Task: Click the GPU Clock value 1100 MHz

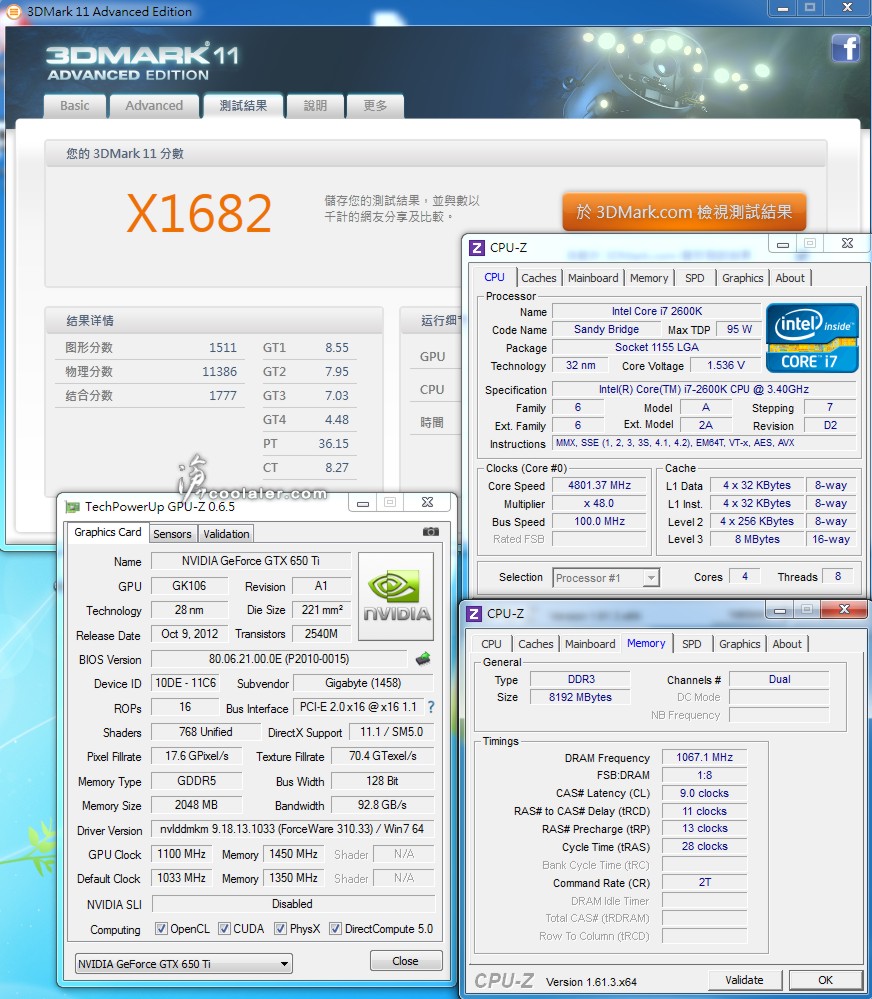Action: click(182, 854)
